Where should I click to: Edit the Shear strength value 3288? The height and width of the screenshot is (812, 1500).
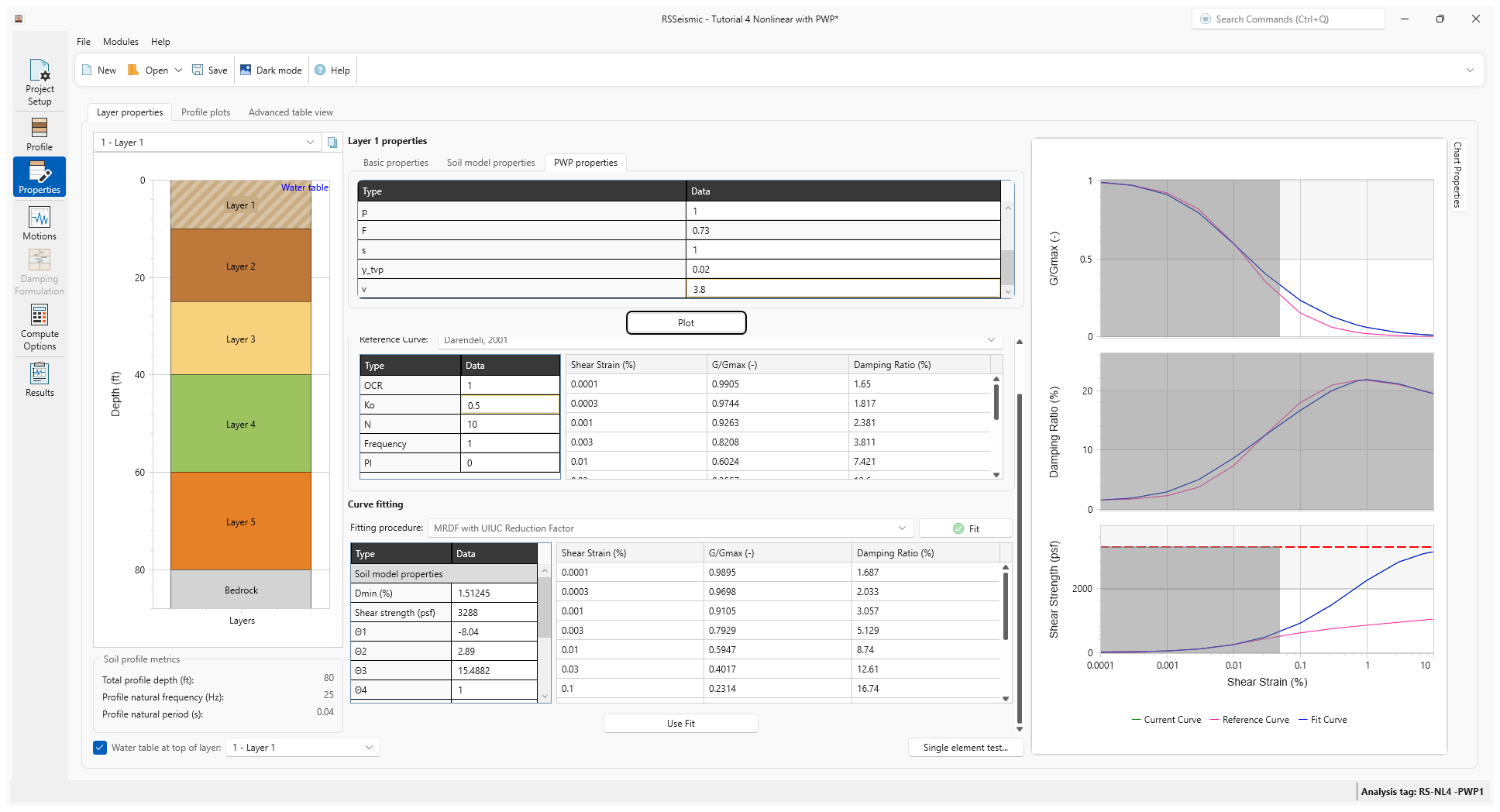pyautogui.click(x=494, y=613)
